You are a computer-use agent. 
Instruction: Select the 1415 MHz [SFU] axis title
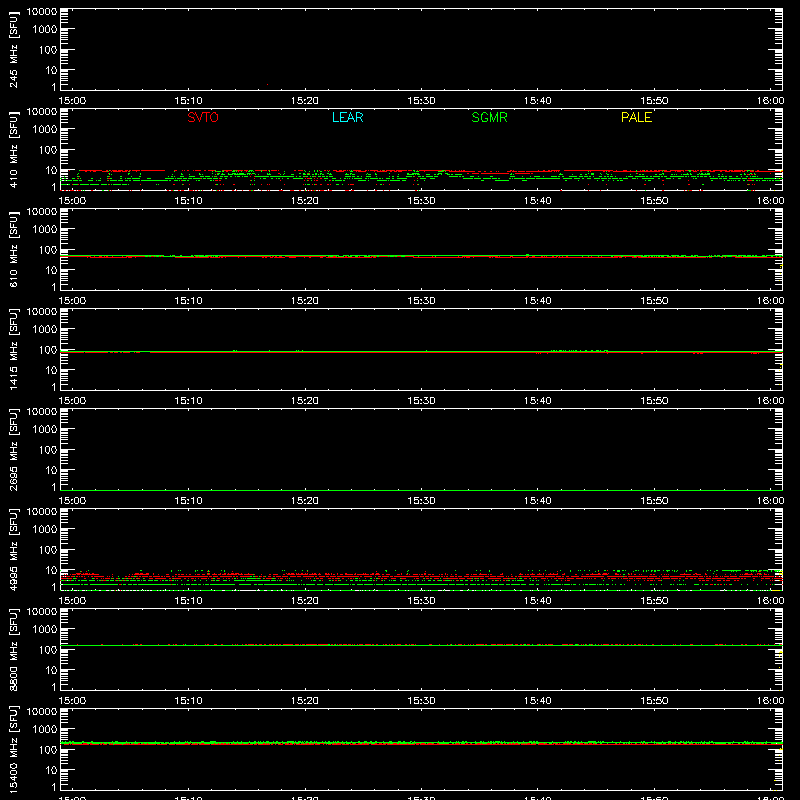click(14, 349)
